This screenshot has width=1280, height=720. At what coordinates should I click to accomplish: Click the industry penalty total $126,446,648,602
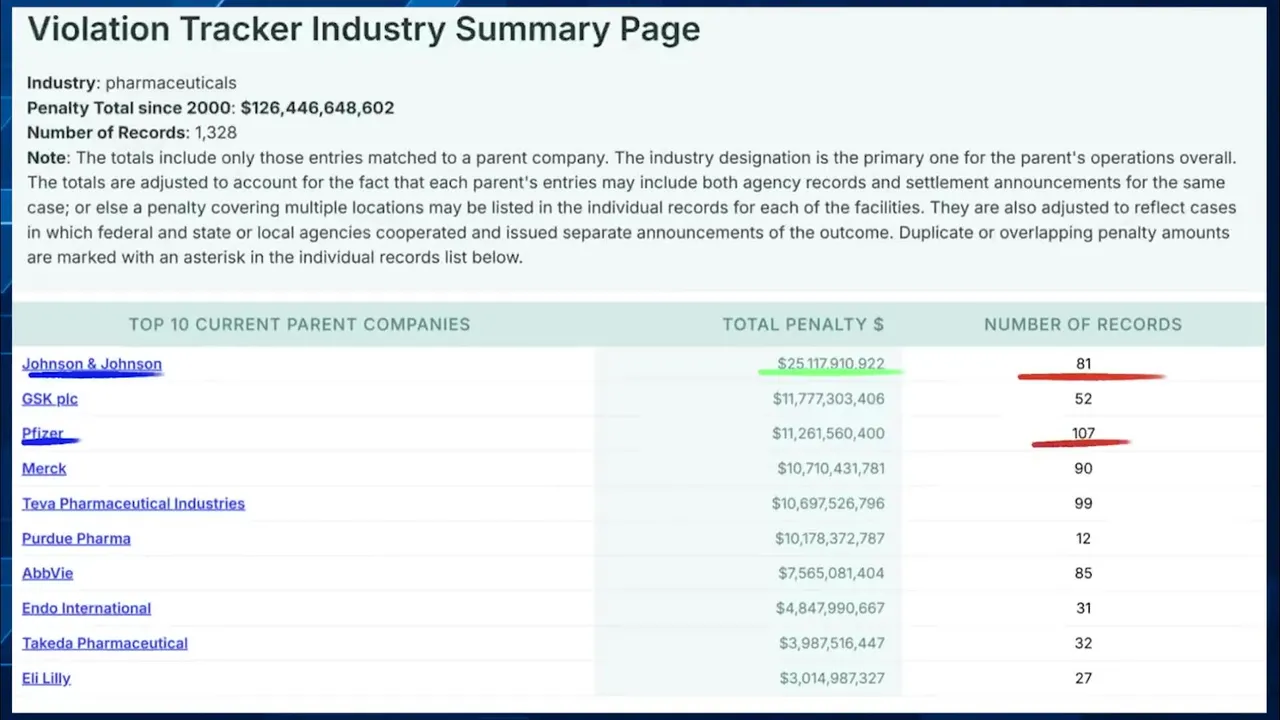(x=317, y=108)
